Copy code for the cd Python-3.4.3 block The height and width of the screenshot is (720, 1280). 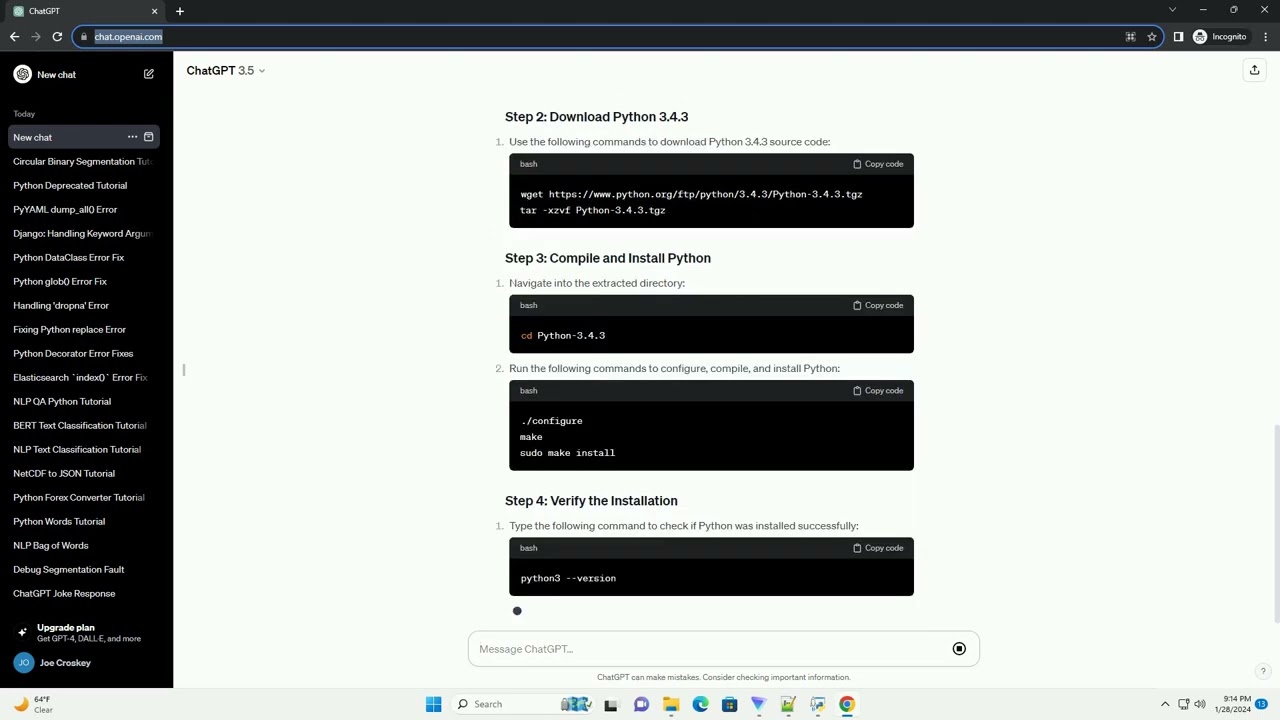coord(878,305)
